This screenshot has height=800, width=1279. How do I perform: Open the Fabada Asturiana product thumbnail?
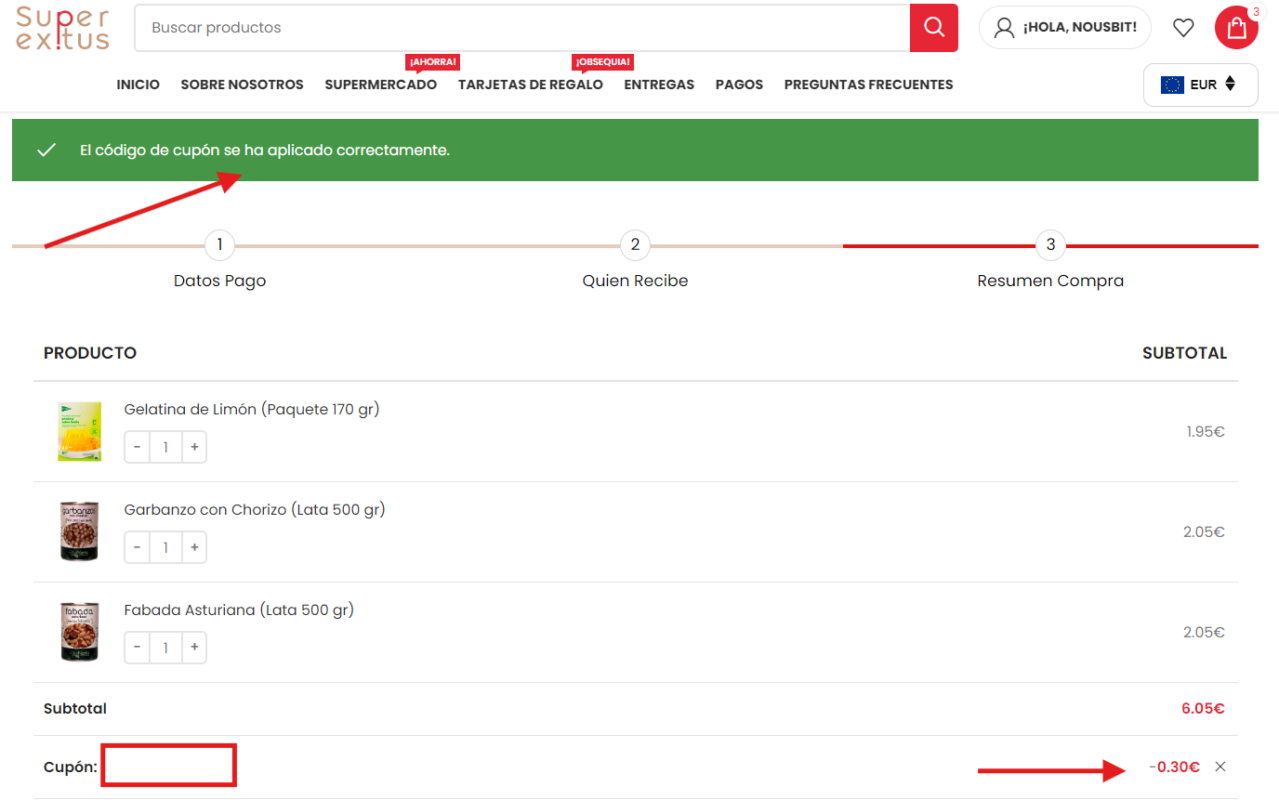pos(79,632)
